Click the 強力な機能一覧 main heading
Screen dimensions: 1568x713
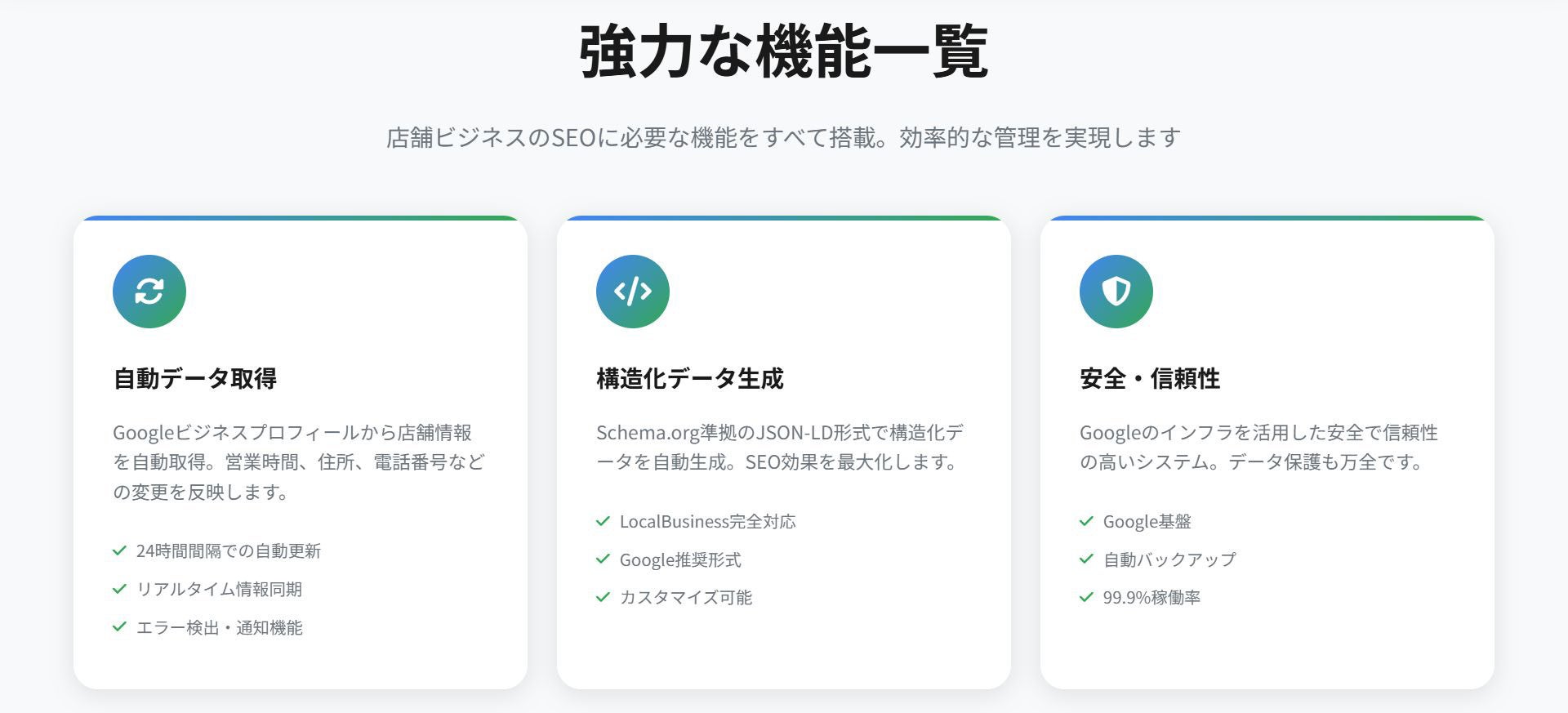coord(784,51)
